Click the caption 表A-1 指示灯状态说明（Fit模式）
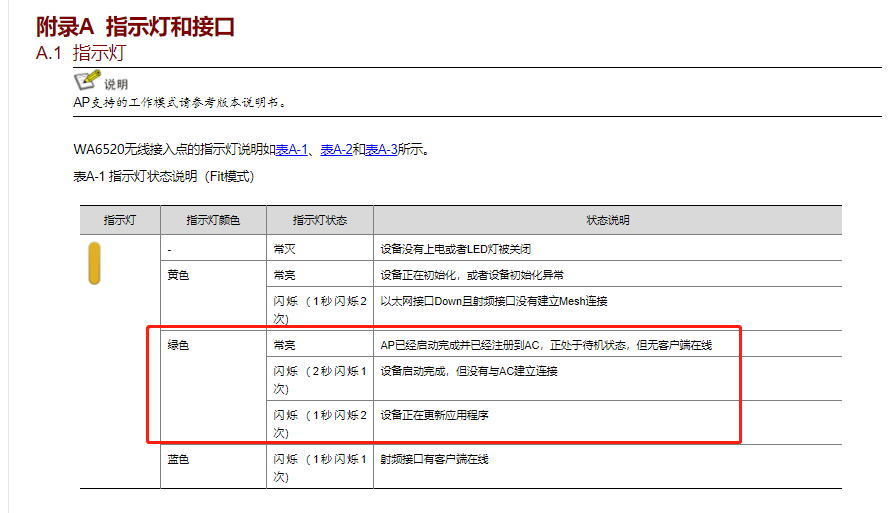Screen dimensions: 892x513 [x=164, y=176]
